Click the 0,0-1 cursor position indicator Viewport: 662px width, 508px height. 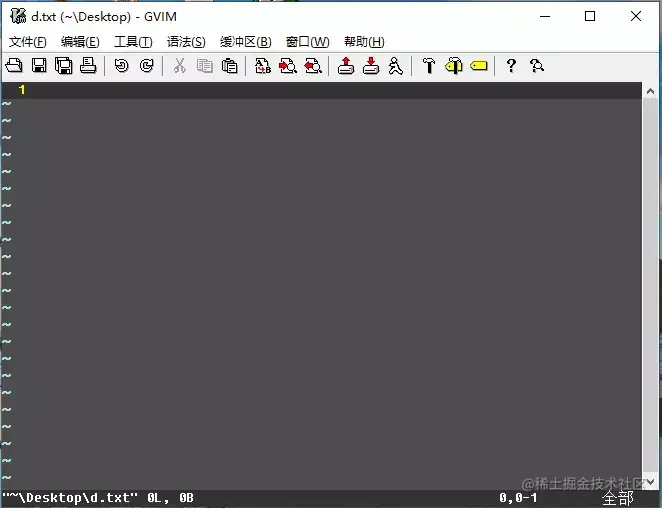[x=518, y=498]
